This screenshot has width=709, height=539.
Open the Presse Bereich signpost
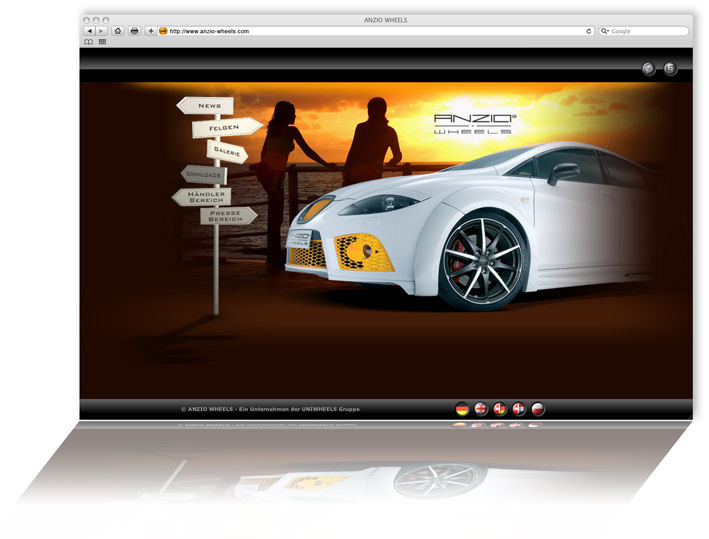[229, 216]
